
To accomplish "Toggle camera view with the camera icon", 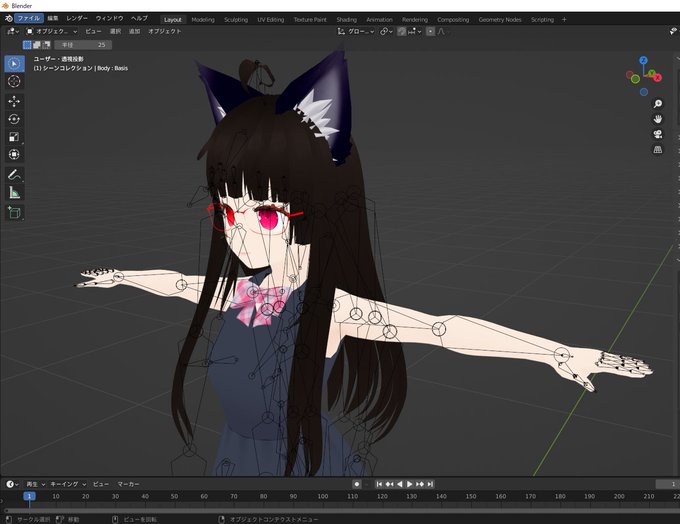I will tap(658, 134).
